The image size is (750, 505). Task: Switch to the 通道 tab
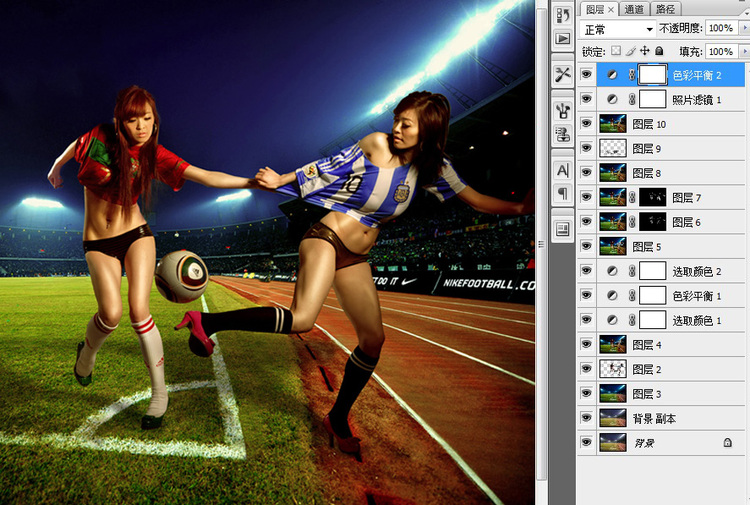point(634,9)
